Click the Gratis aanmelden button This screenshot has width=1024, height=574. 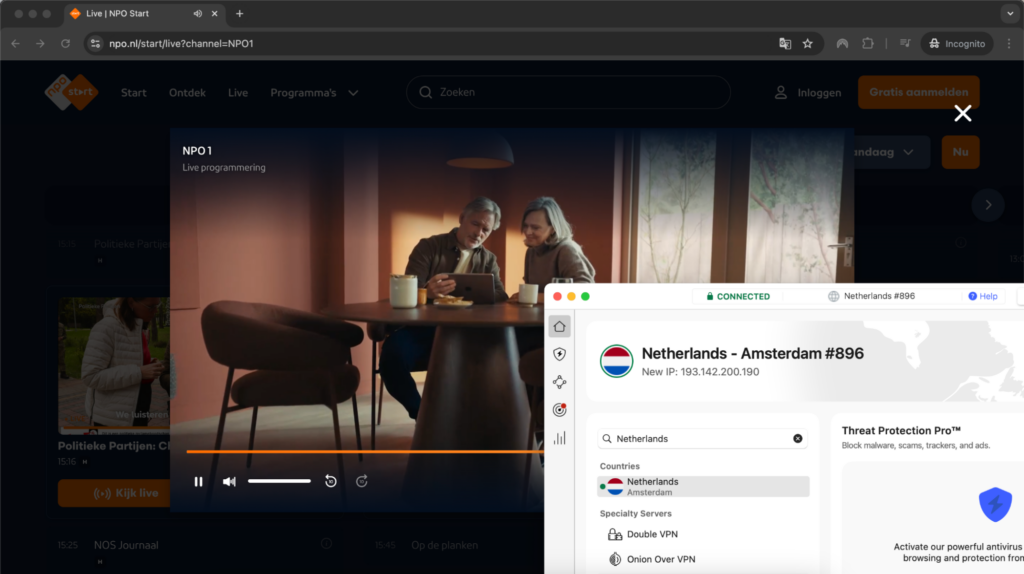pyautogui.click(x=918, y=92)
